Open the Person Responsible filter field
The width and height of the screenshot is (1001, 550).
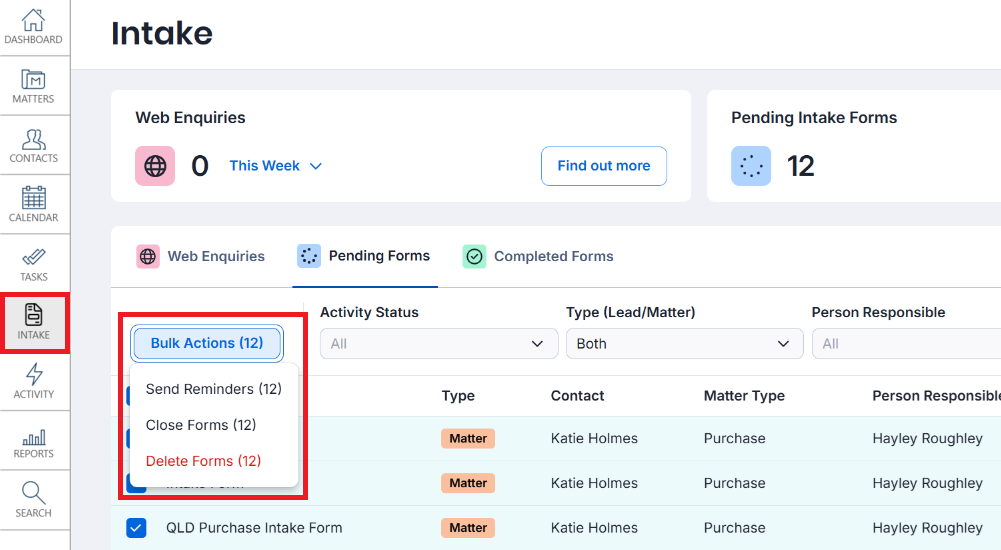[905, 343]
